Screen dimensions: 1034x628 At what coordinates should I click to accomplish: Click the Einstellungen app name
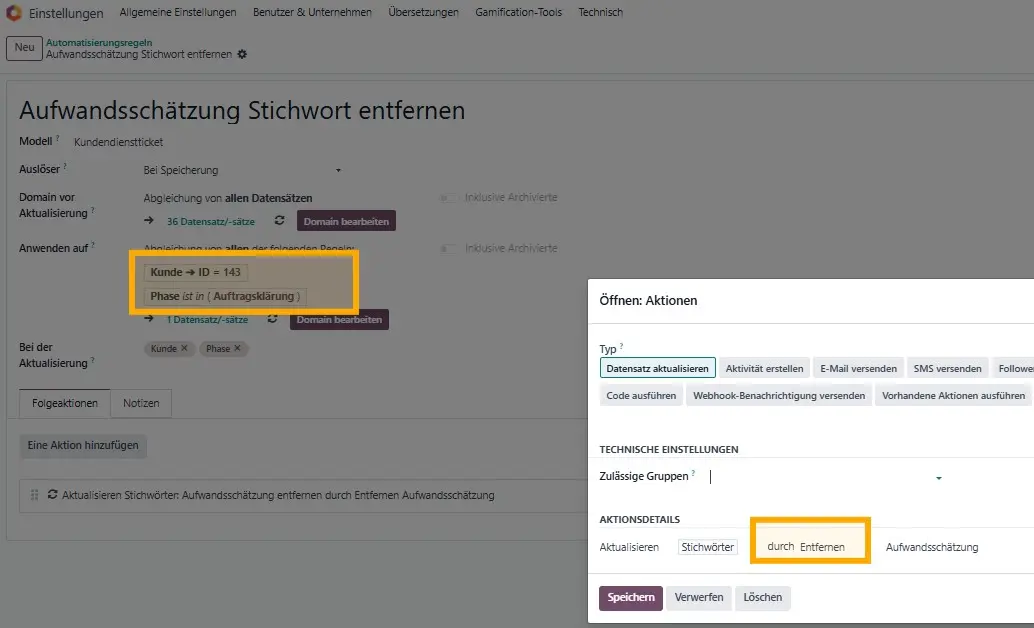point(66,13)
